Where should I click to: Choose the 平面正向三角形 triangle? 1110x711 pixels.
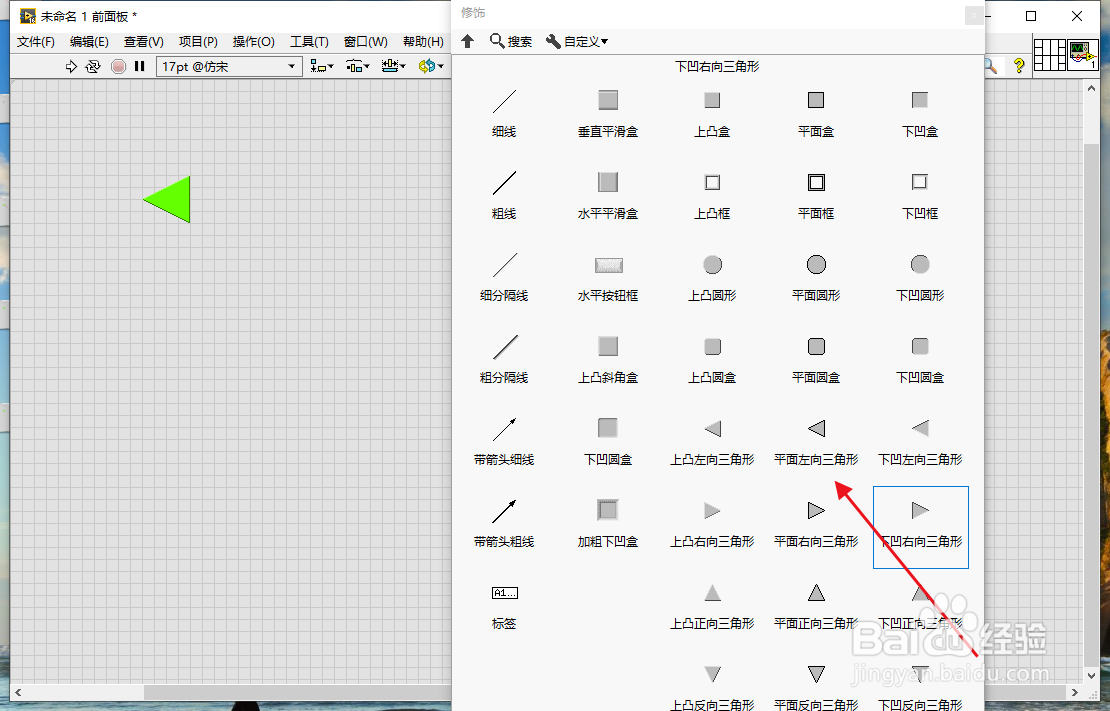pyautogui.click(x=816, y=605)
